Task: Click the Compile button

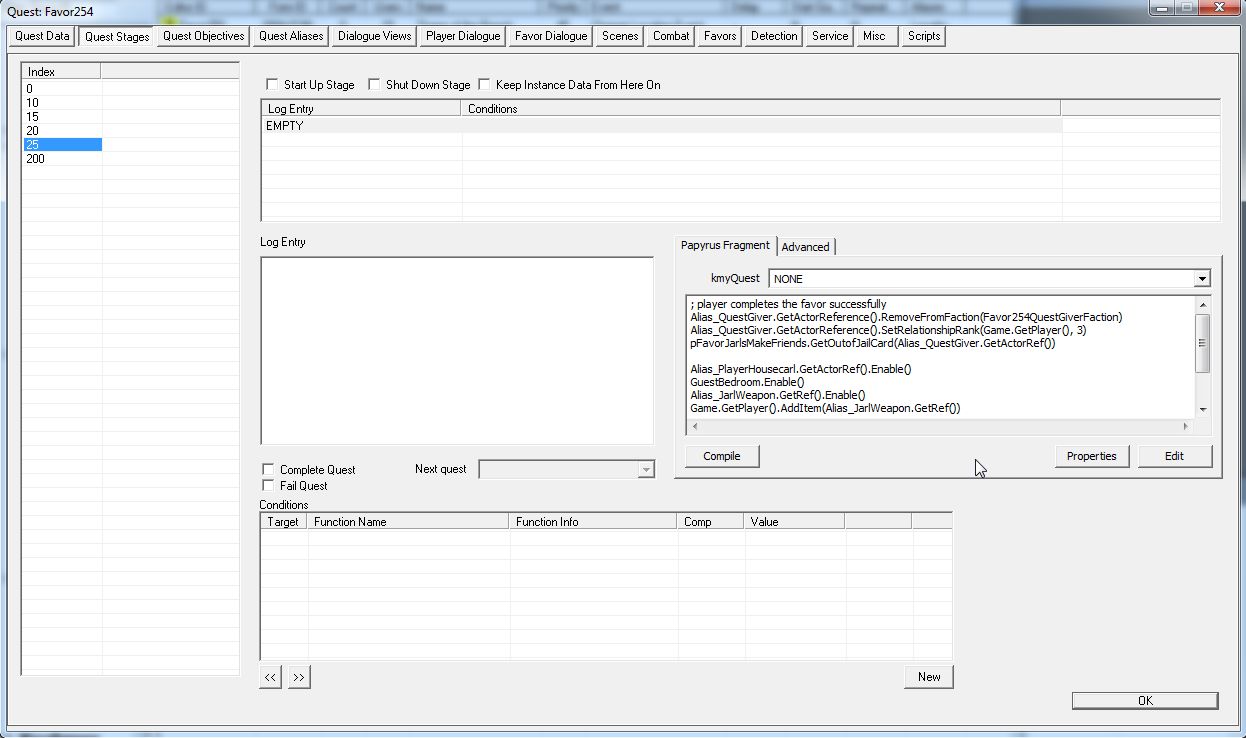Action: (722, 456)
